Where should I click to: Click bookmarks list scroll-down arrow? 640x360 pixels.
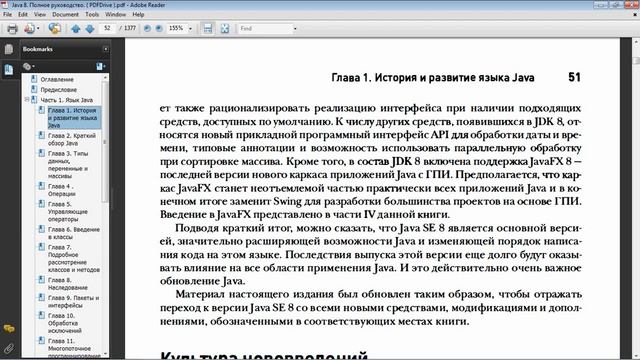[x=105, y=354]
